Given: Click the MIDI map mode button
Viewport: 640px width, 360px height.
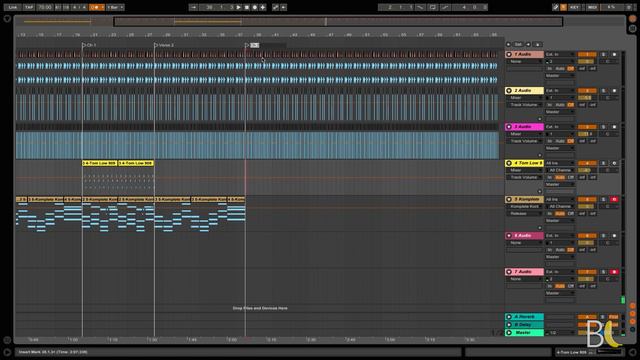Looking at the screenshot, I should (x=592, y=7).
